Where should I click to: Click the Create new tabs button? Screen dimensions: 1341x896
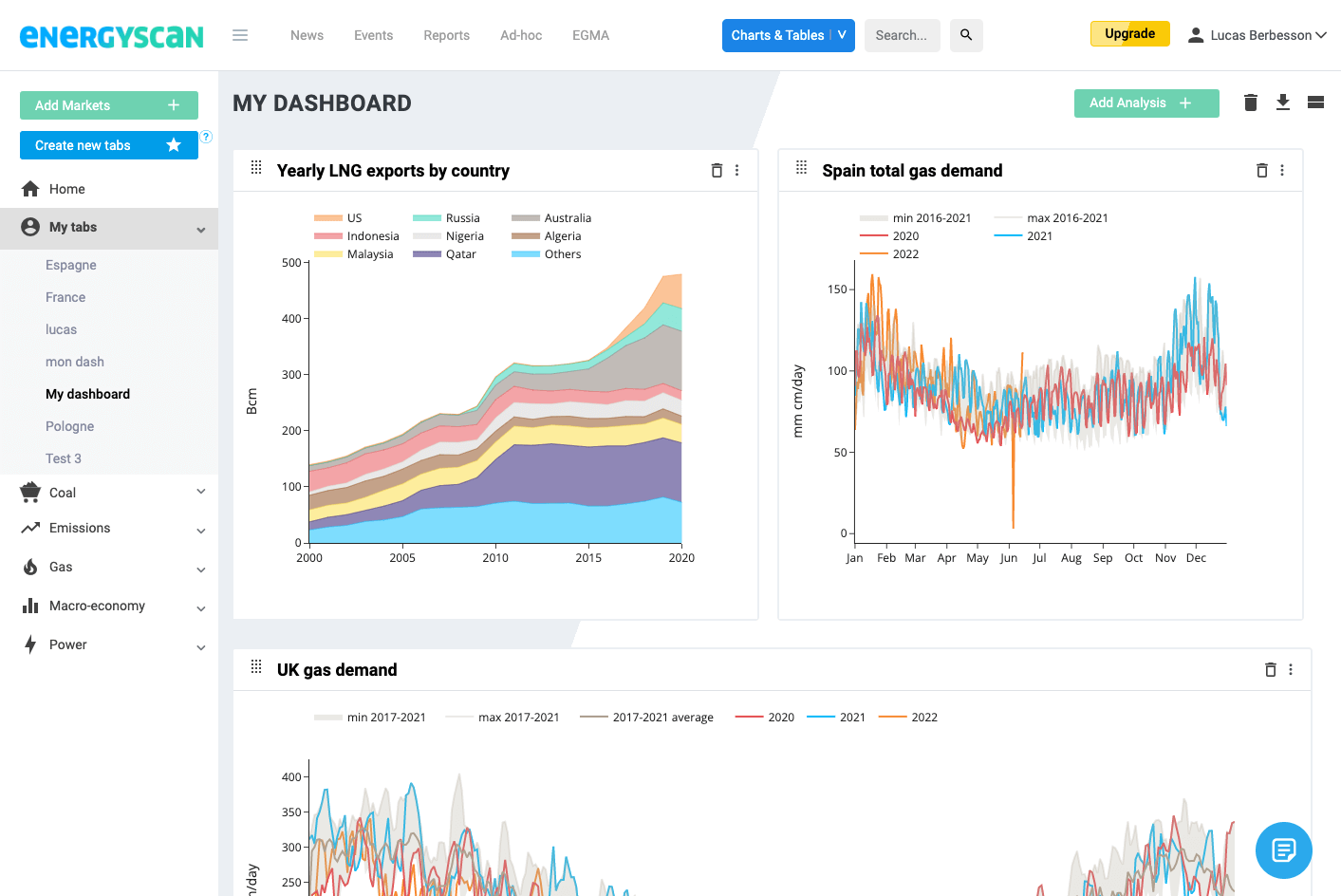point(109,145)
